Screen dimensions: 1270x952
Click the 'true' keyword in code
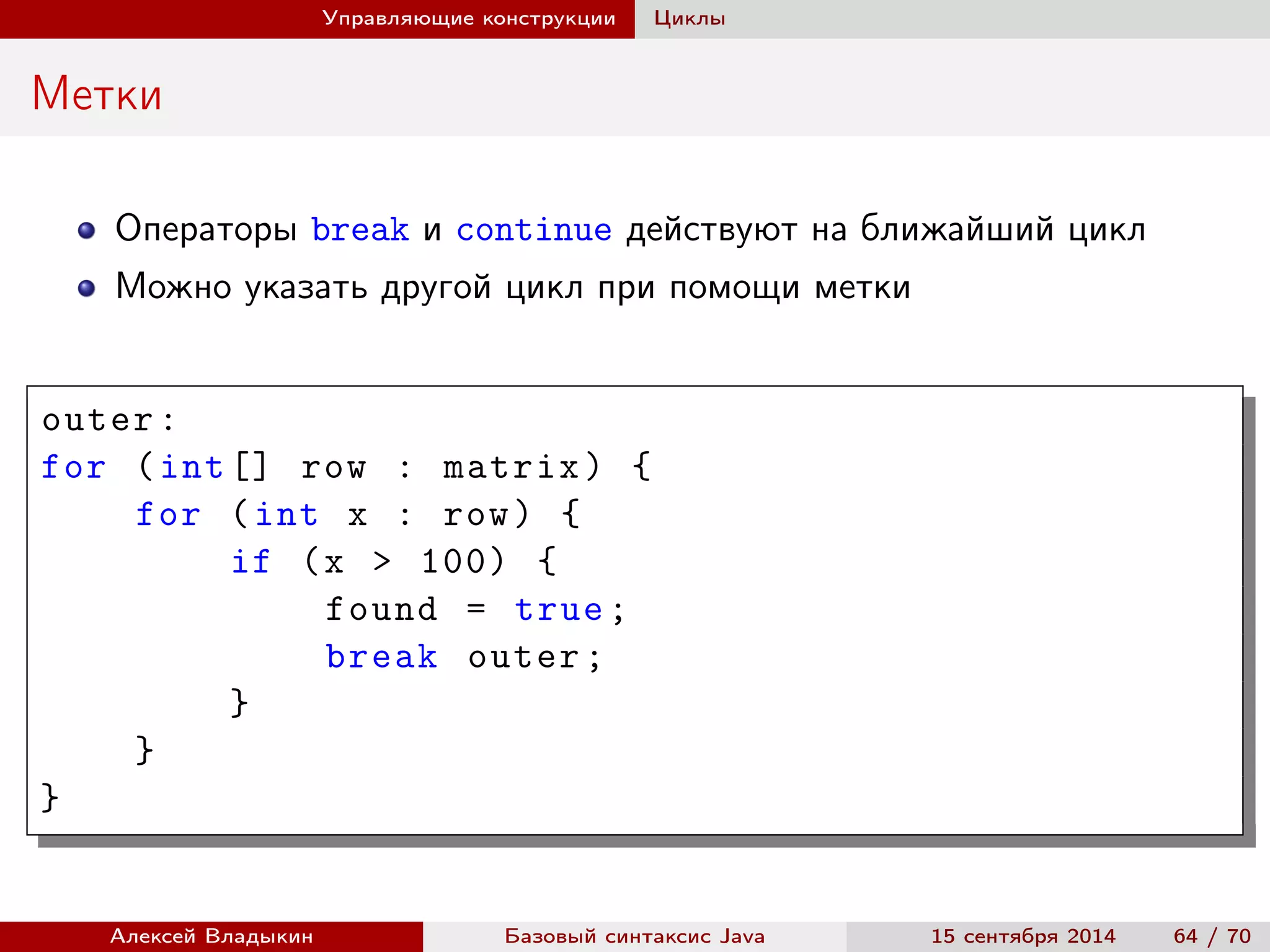559,609
